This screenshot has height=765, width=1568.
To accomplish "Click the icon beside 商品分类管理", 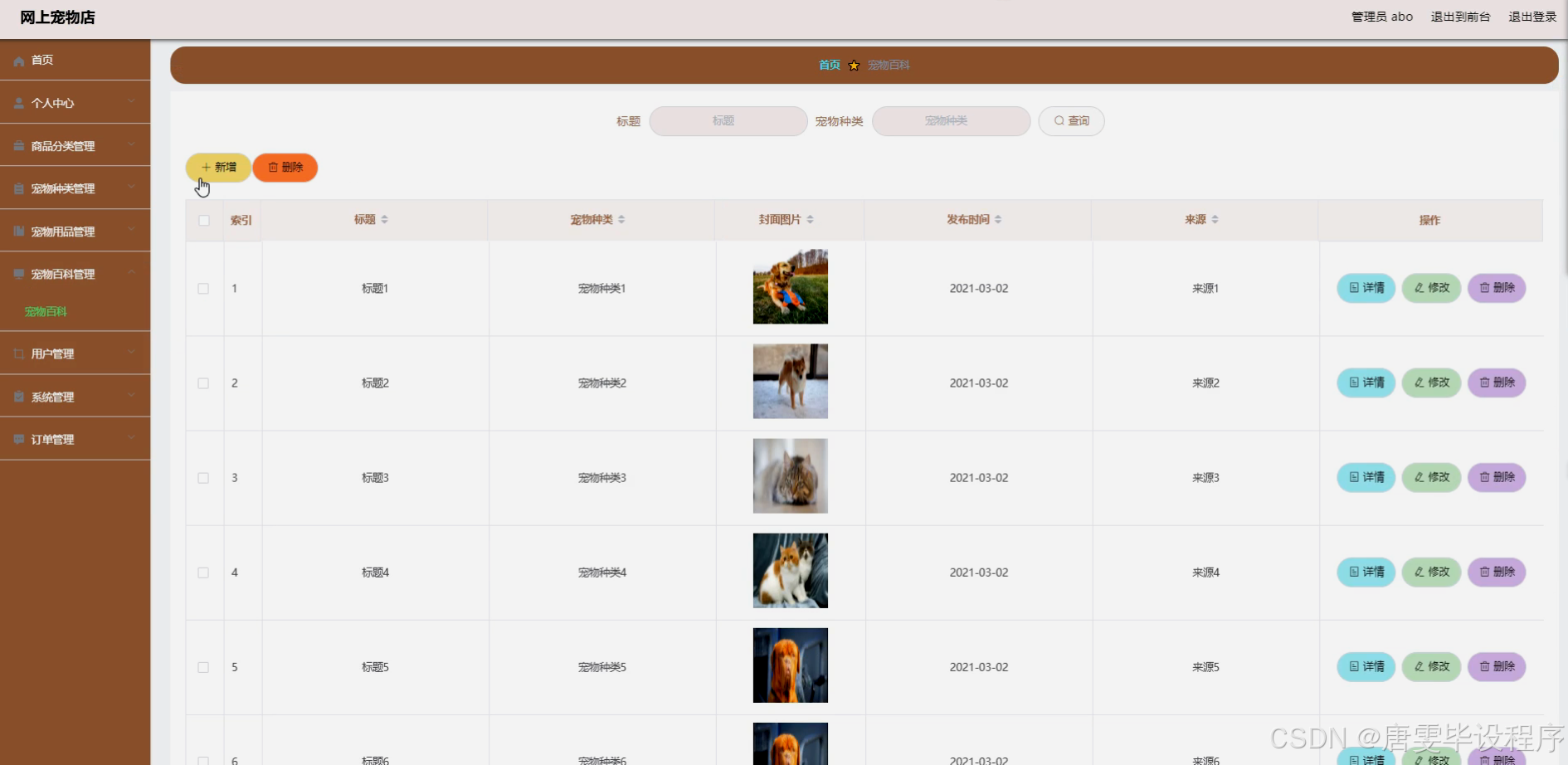I will coord(19,146).
